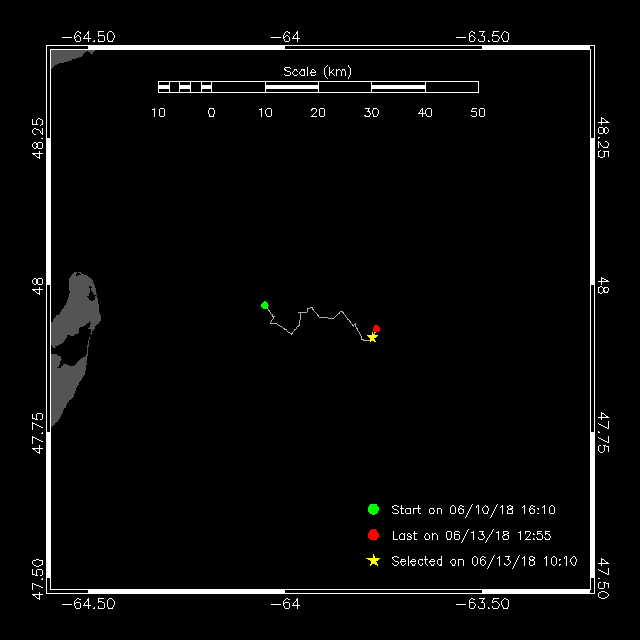Screen dimensions: 640x640
Task: Click the yellow star in the legend
Action: point(373,560)
